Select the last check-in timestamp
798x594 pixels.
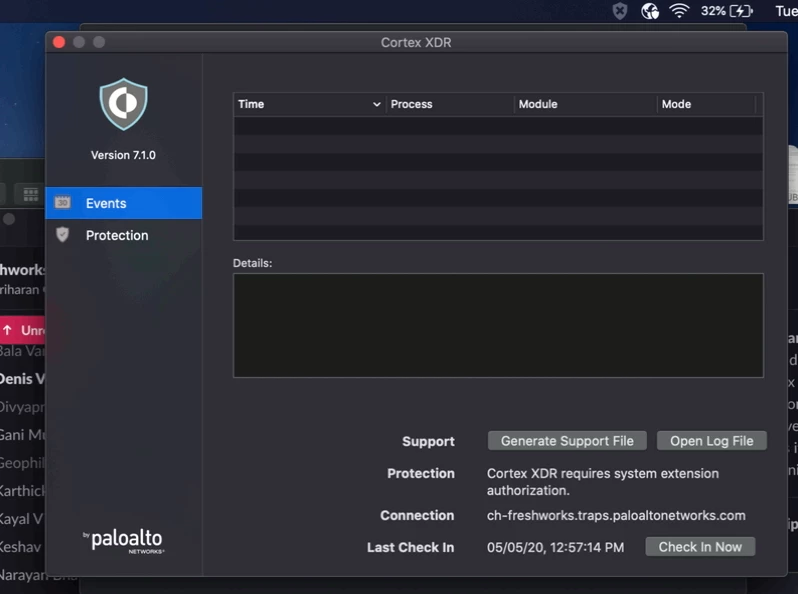pos(555,547)
